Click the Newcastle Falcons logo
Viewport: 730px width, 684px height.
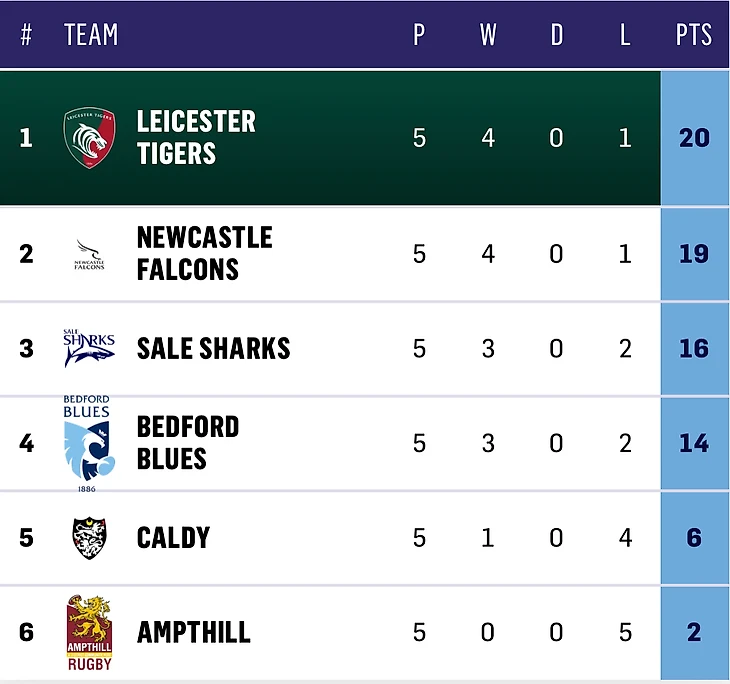90,254
